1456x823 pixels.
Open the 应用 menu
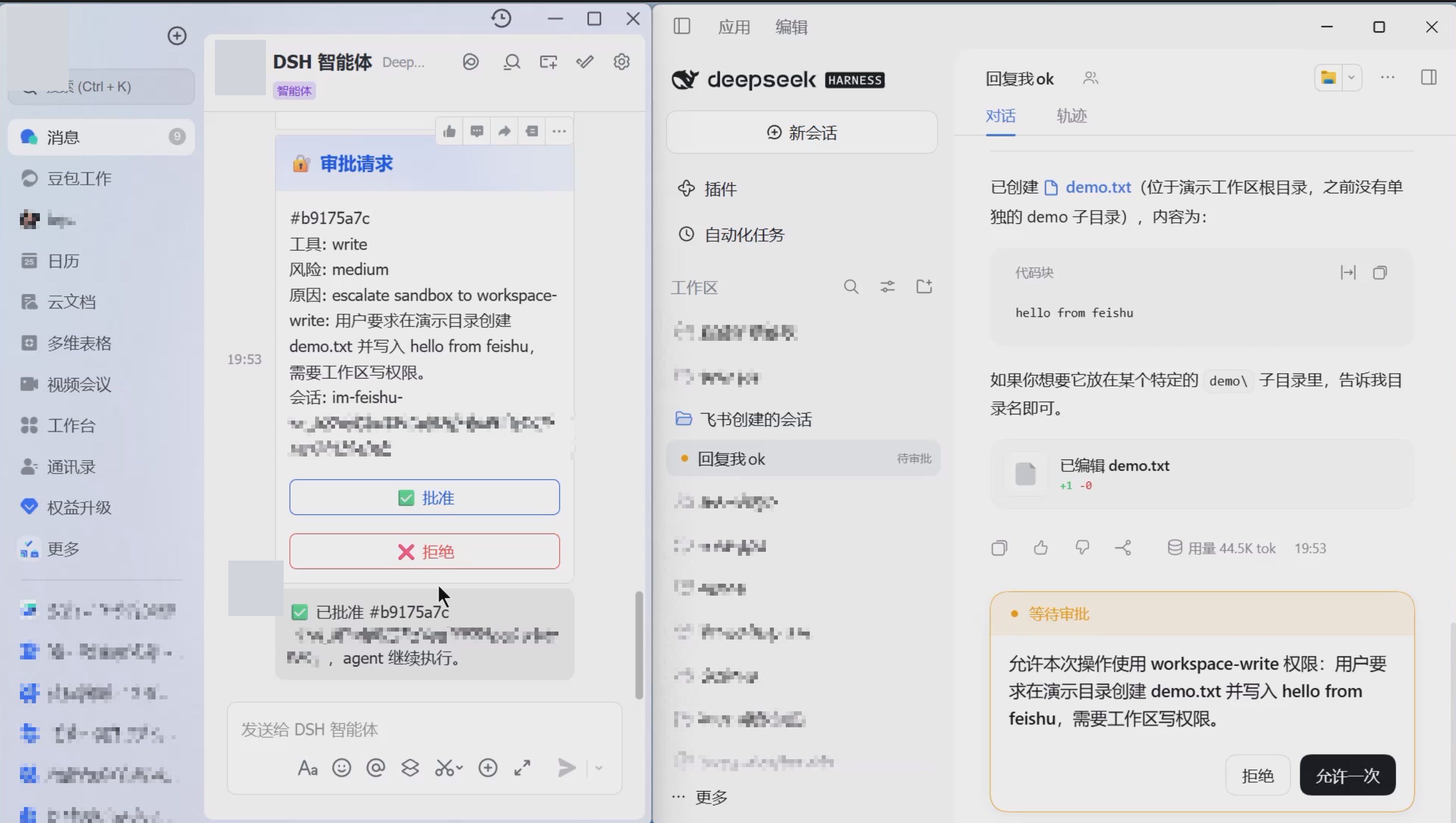[x=734, y=27]
